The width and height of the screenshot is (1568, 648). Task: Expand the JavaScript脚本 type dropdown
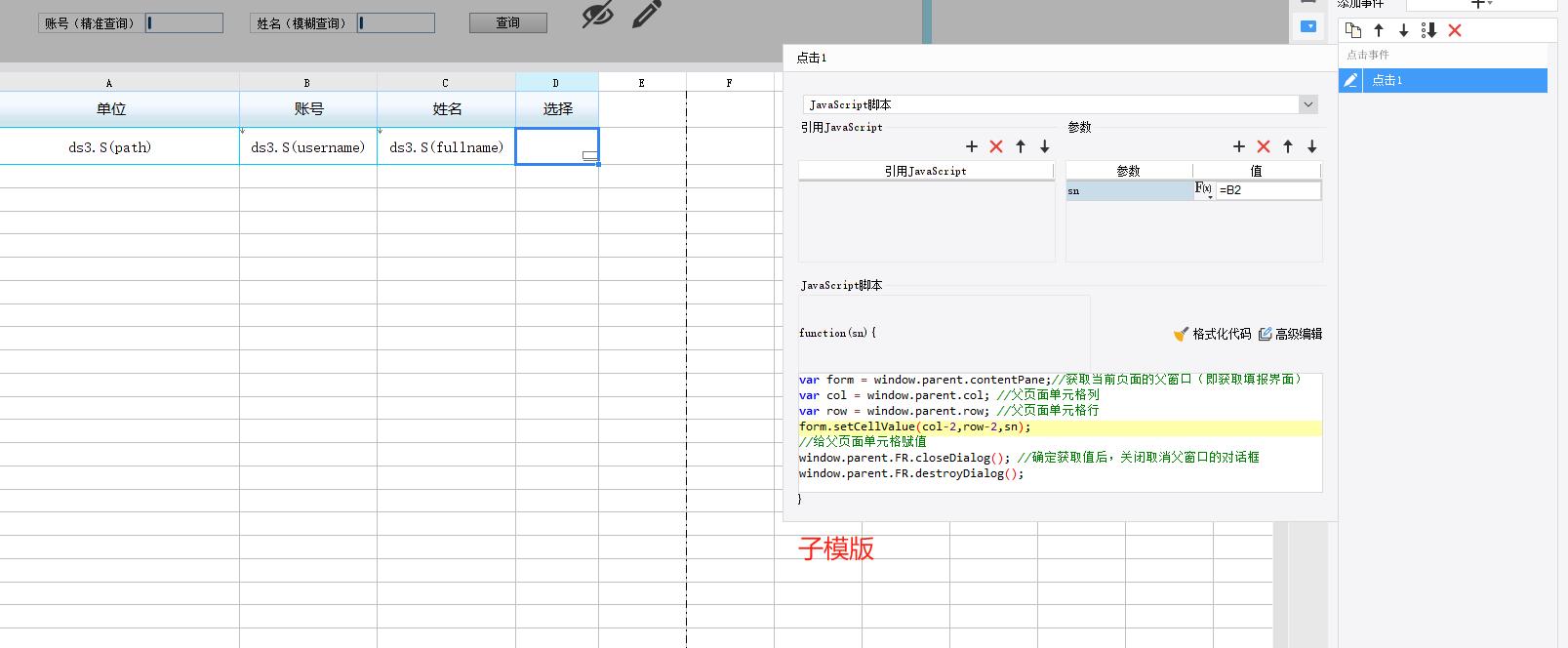click(x=1308, y=104)
